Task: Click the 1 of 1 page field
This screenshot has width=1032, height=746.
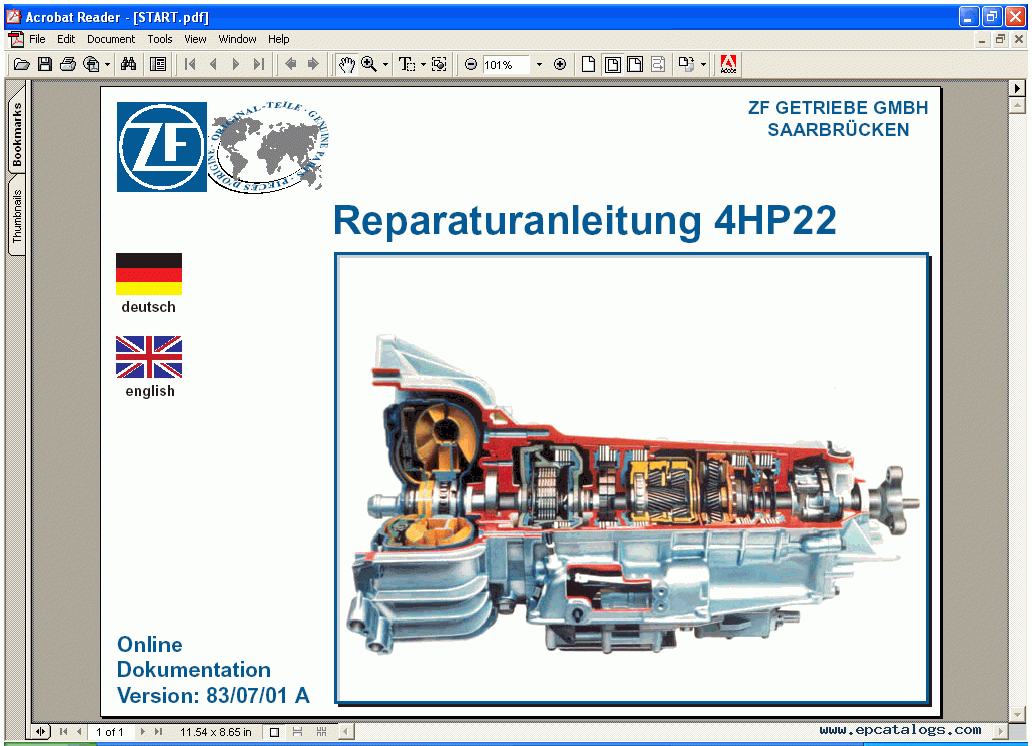Action: click(110, 732)
